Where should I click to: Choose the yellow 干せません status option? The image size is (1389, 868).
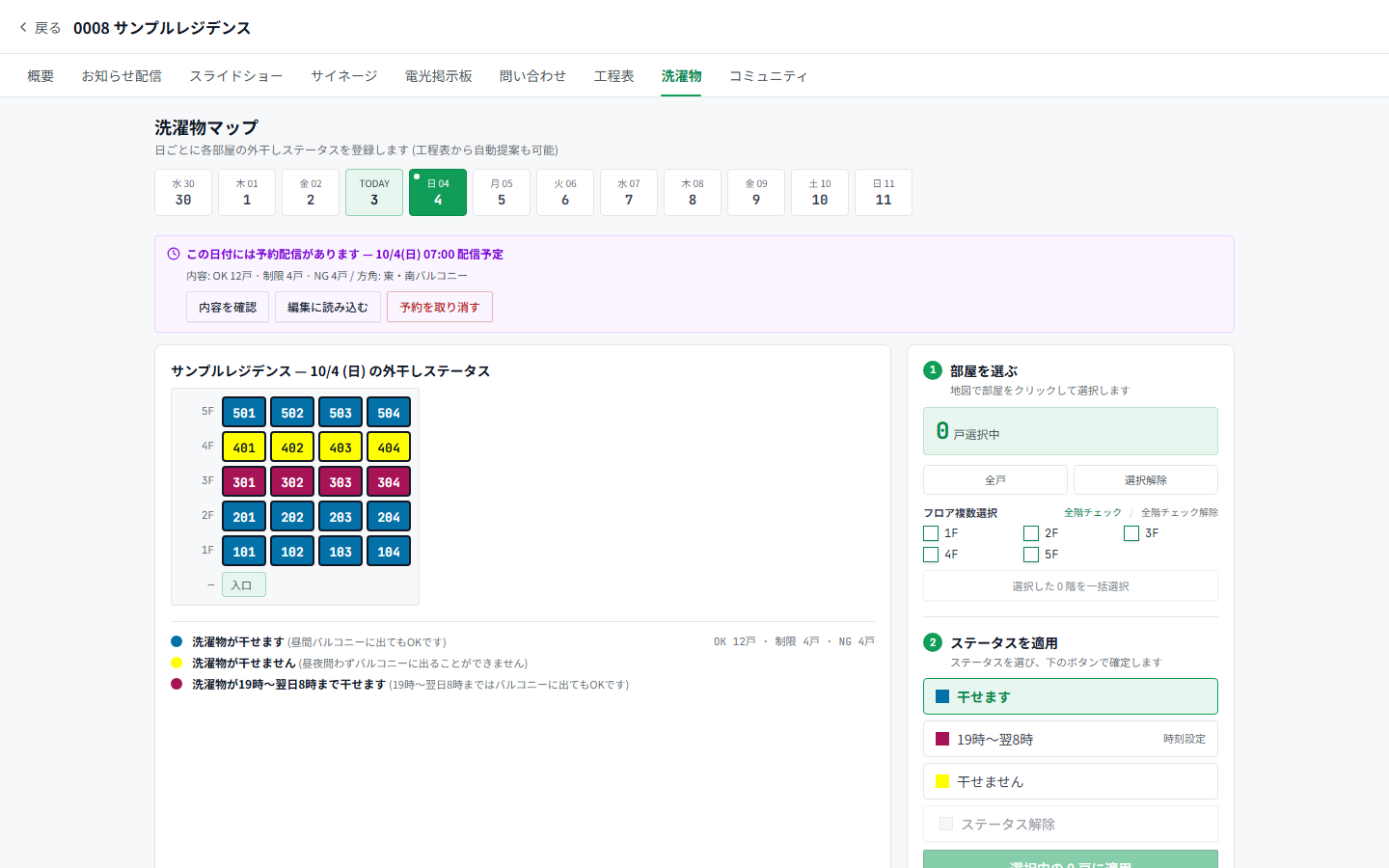(1071, 781)
